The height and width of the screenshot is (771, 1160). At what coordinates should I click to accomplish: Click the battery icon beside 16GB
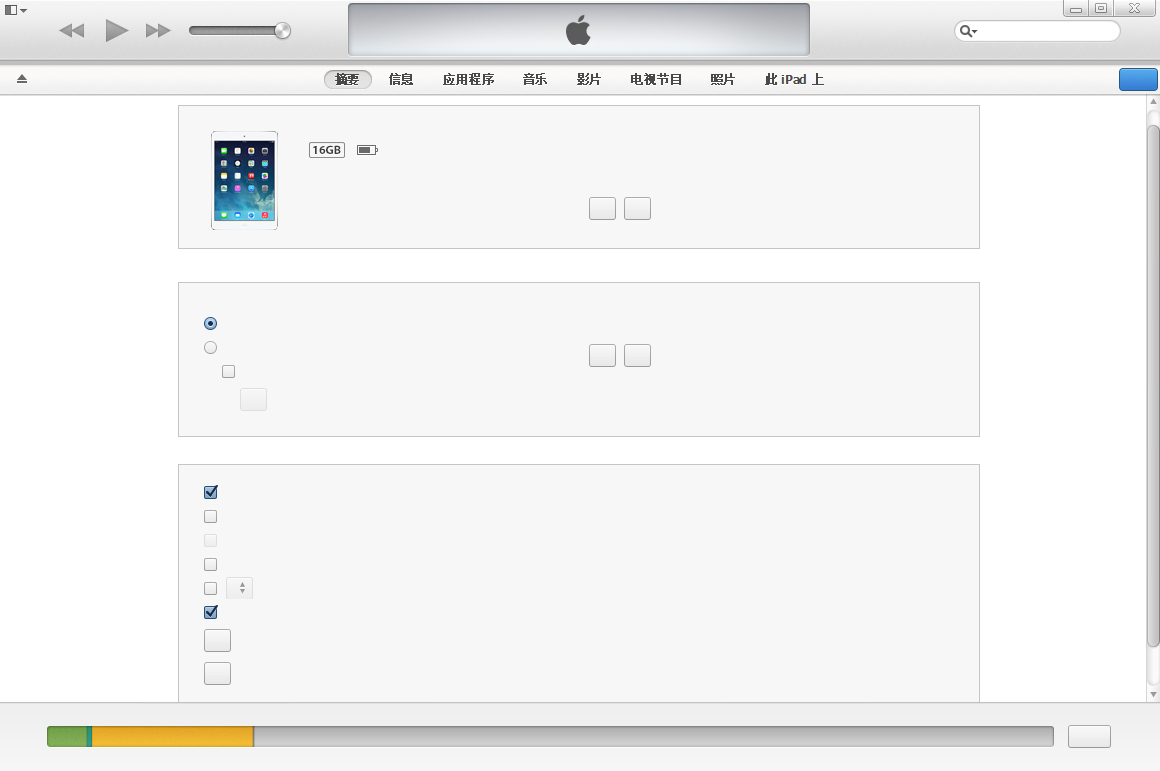pyautogui.click(x=367, y=150)
